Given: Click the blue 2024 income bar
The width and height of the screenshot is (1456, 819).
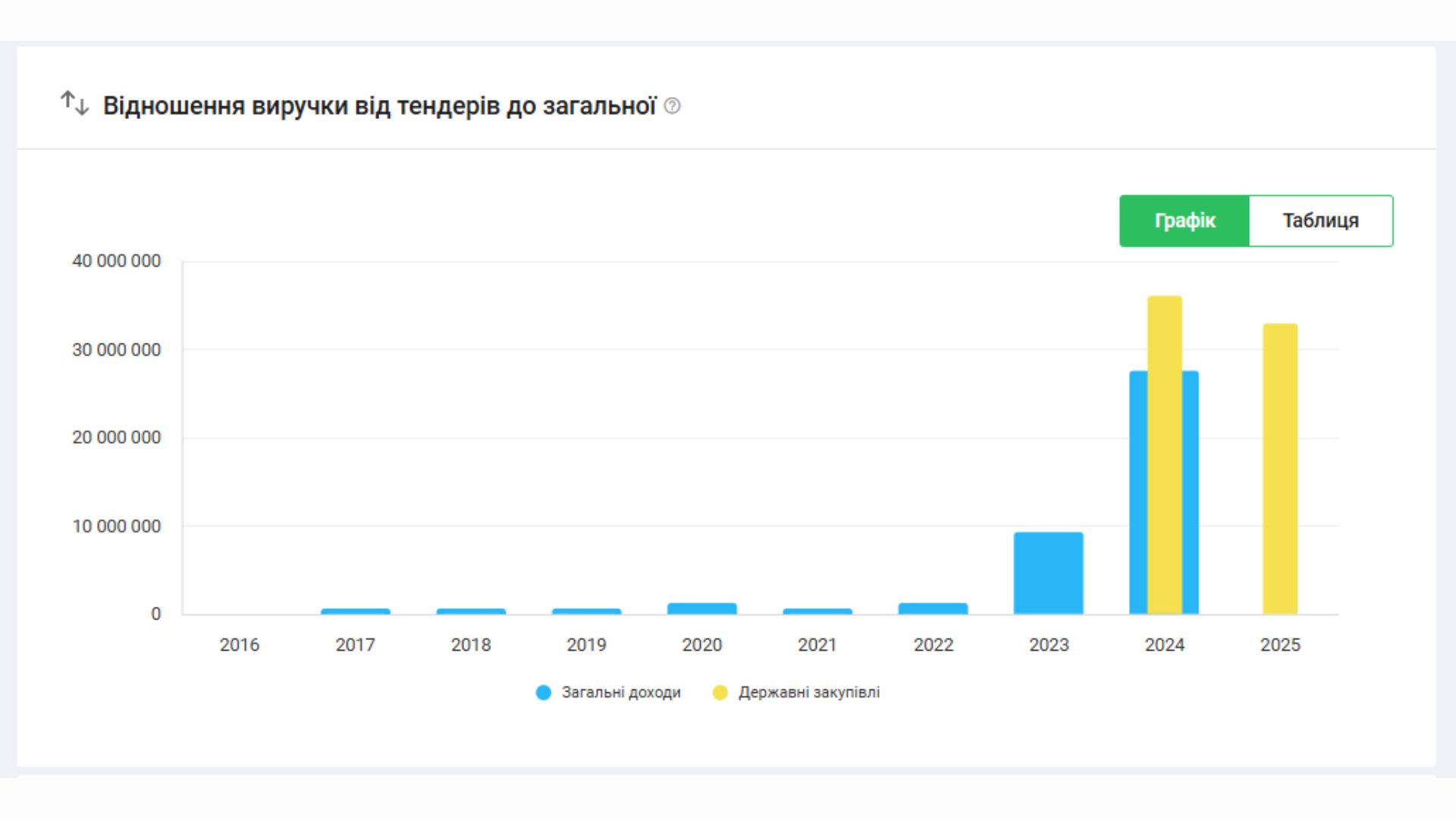Looking at the screenshot, I should pos(1137,493).
